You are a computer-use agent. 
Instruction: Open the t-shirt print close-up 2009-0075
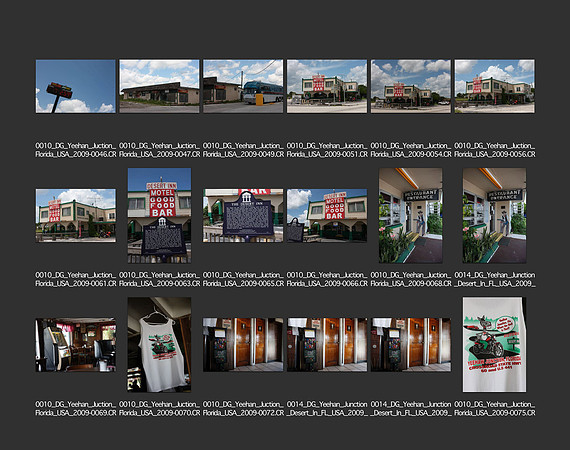click(494, 345)
